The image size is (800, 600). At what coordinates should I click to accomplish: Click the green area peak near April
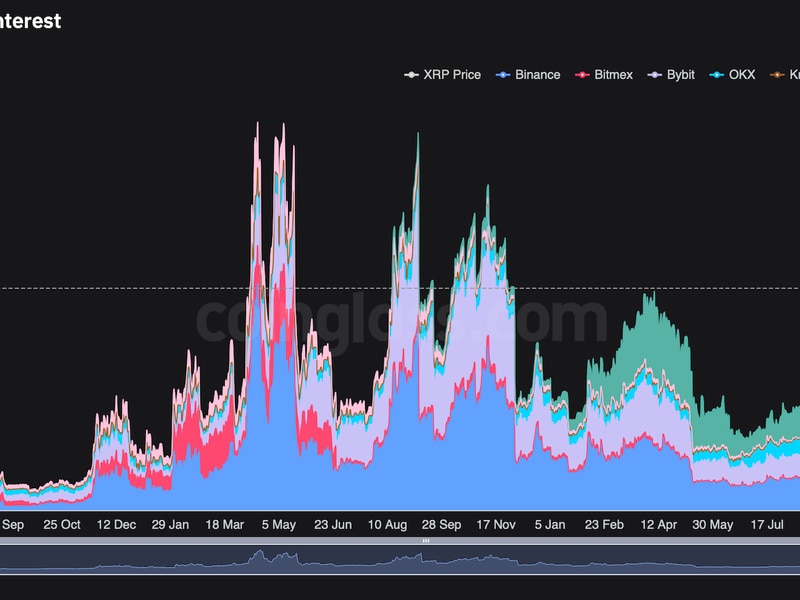point(650,300)
